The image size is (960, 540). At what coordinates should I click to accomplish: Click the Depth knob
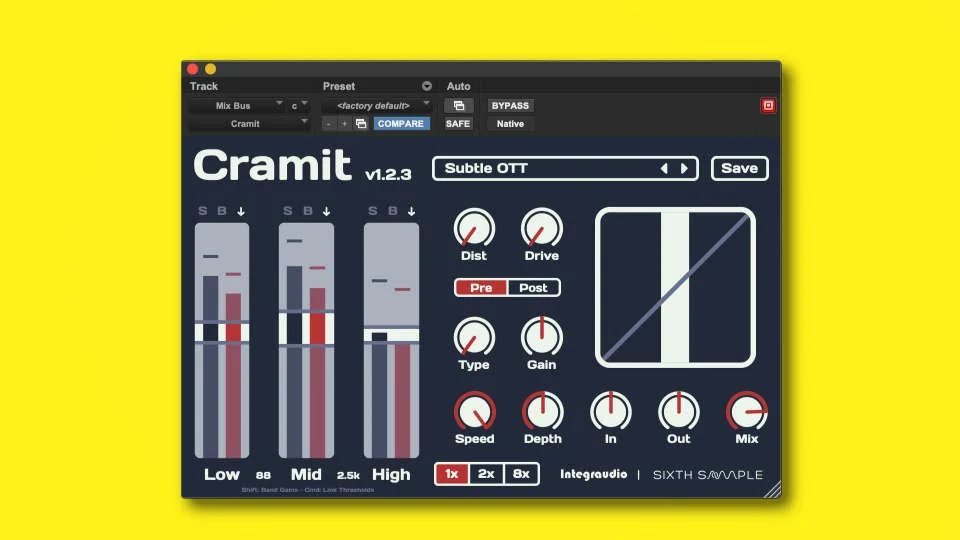click(x=542, y=411)
